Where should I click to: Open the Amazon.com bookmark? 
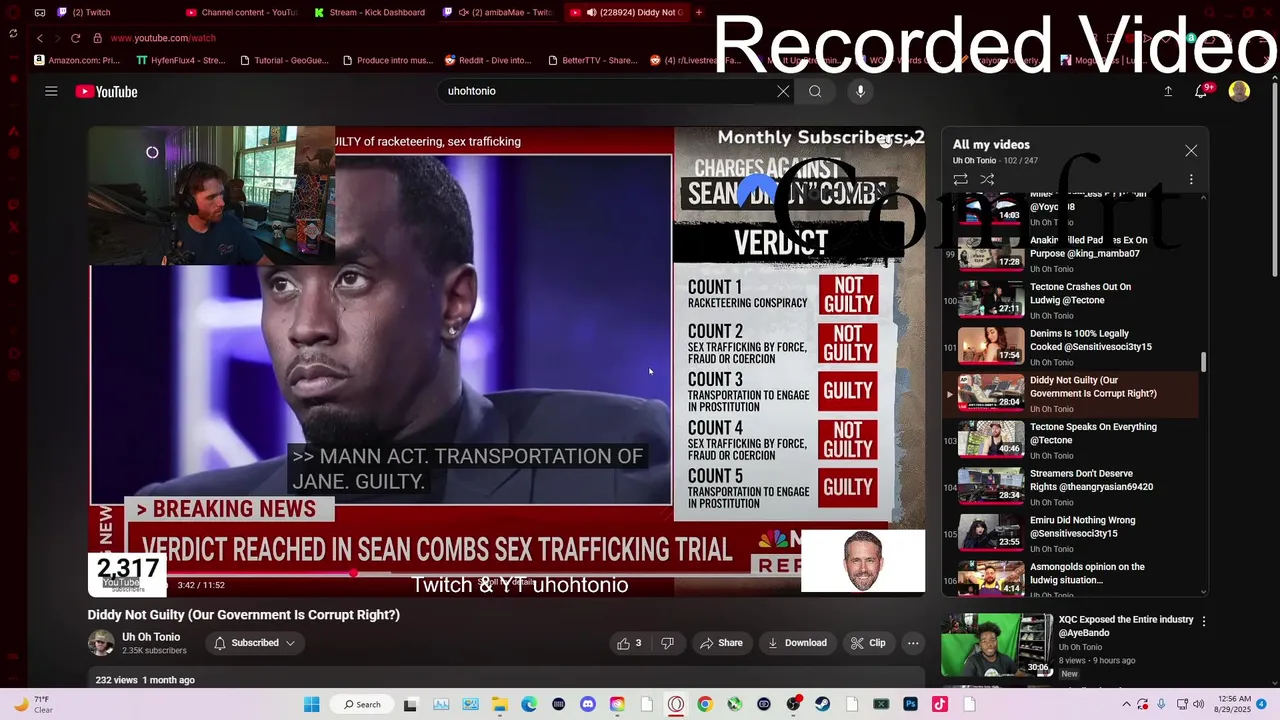pyautogui.click(x=77, y=60)
